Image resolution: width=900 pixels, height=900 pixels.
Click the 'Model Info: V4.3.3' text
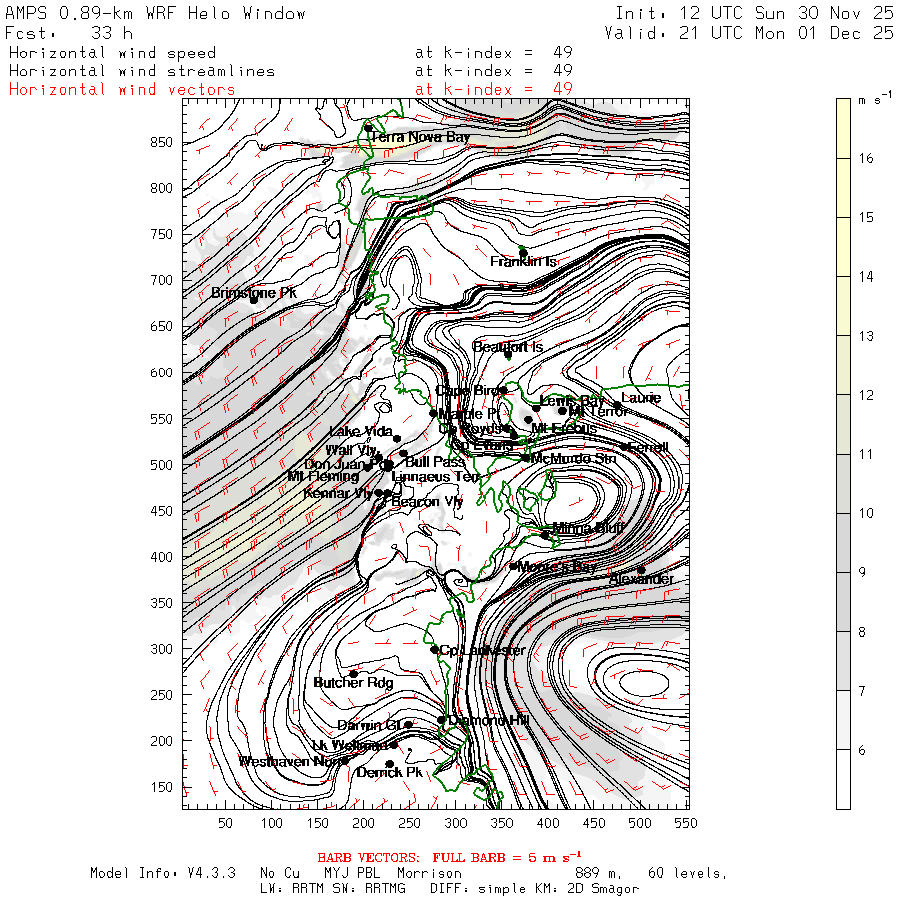coord(163,874)
